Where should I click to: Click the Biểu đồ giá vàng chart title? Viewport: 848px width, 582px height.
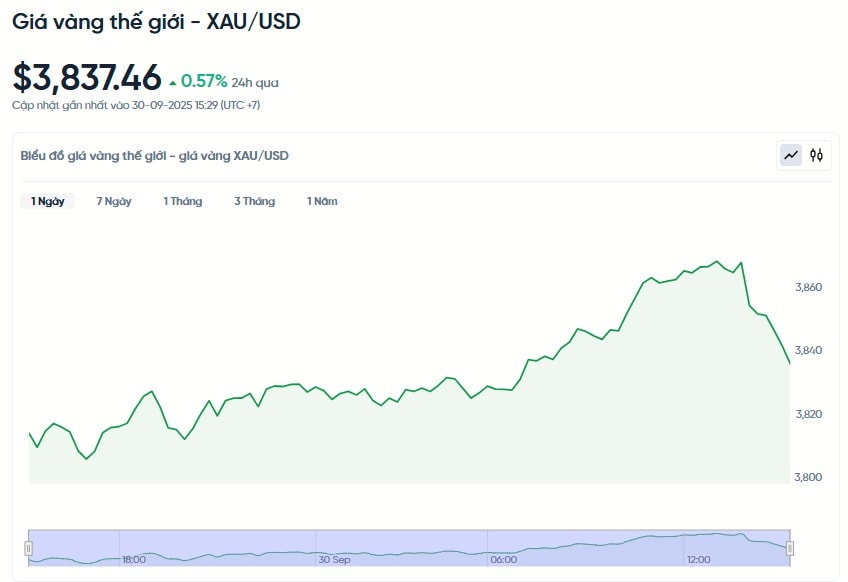pyautogui.click(x=155, y=155)
